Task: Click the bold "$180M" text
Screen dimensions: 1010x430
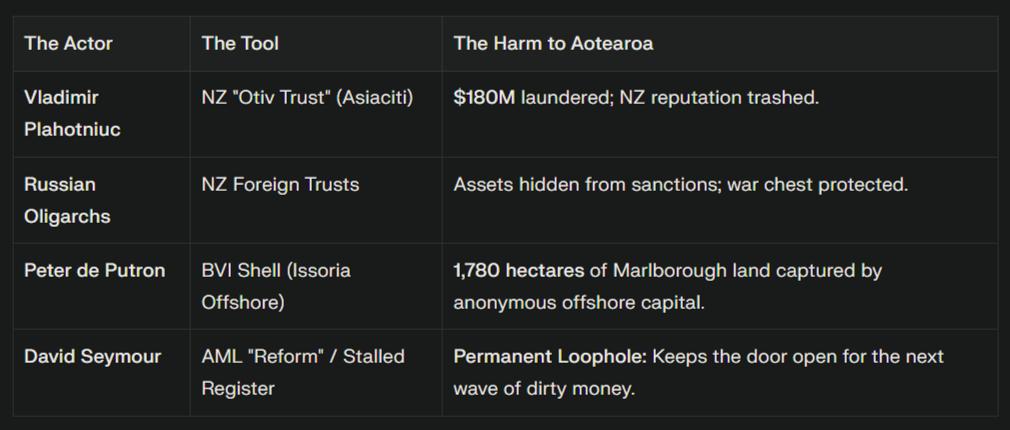Action: click(x=484, y=98)
